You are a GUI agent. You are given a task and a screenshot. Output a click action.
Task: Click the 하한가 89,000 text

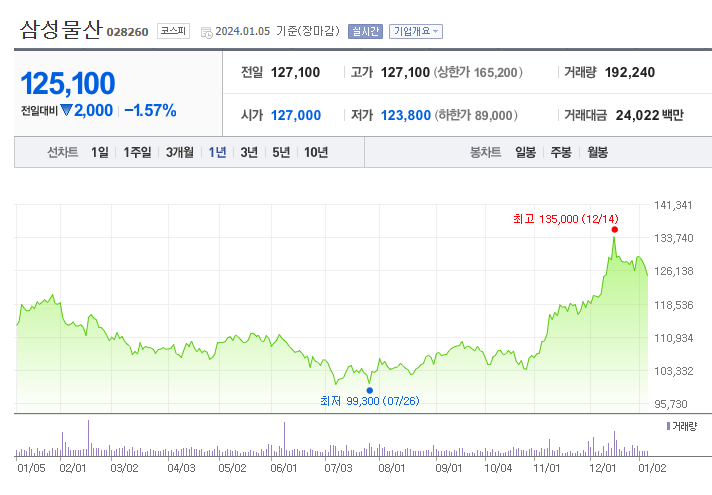click(476, 115)
